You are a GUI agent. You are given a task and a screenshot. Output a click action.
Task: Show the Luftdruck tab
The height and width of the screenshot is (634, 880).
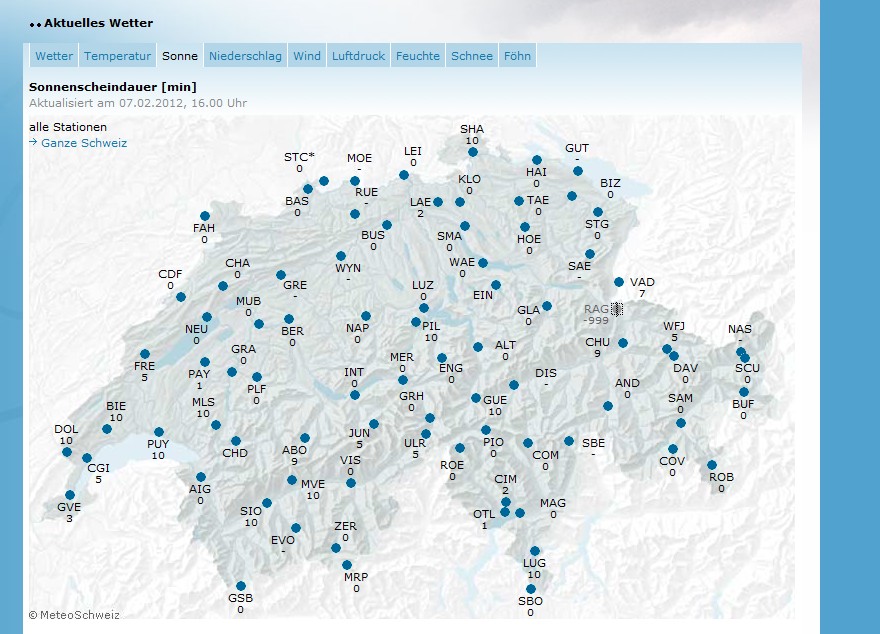tap(358, 56)
